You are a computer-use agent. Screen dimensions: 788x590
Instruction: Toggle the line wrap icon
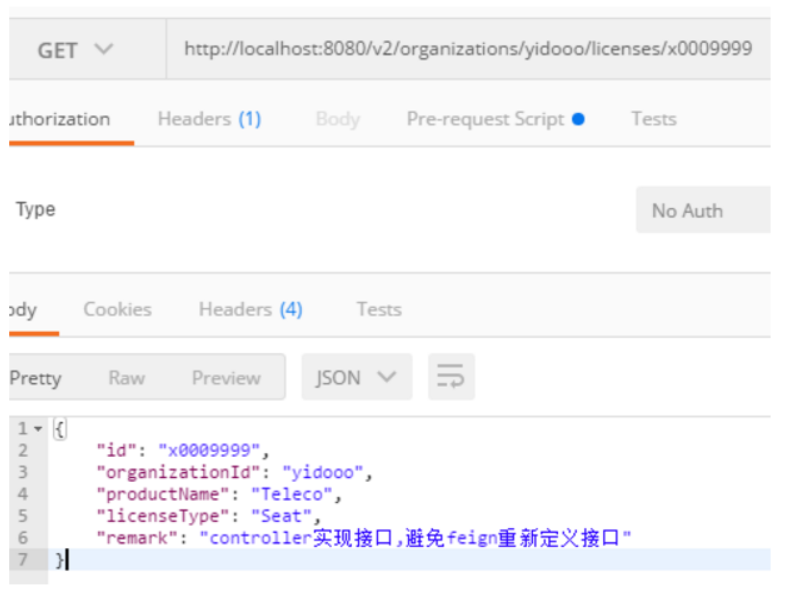coord(451,377)
